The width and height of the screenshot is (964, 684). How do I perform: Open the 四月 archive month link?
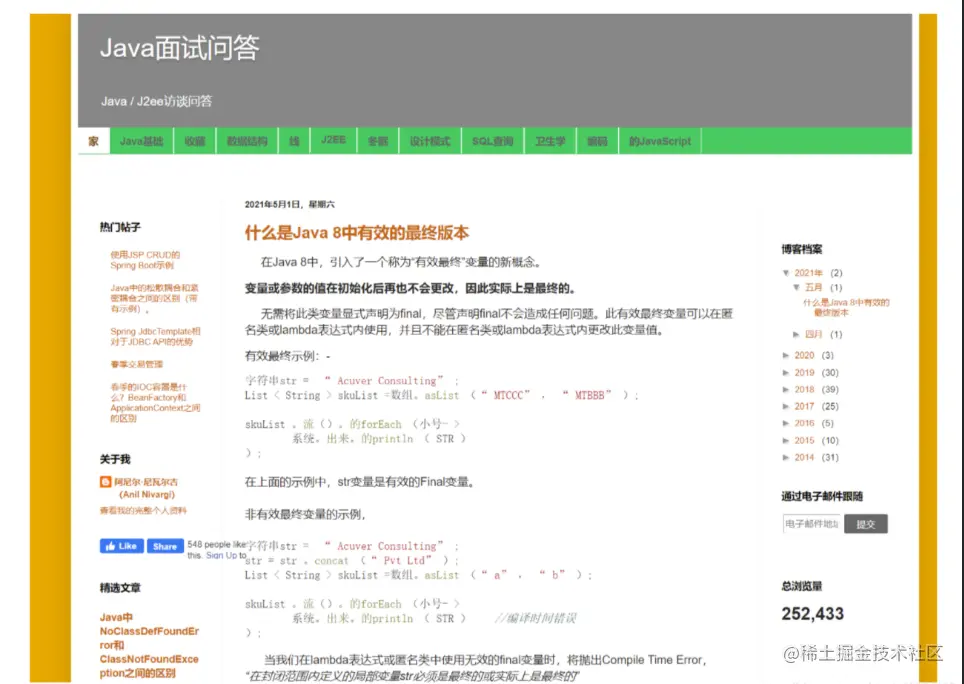pyautogui.click(x=813, y=334)
